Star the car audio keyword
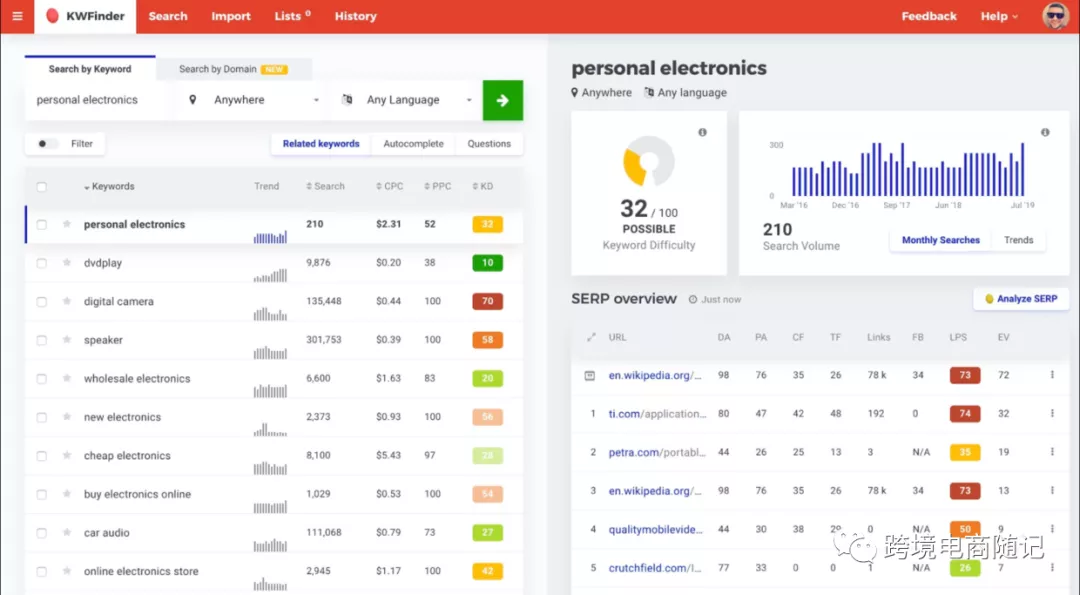Screen dimensions: 1080x595 67,532
